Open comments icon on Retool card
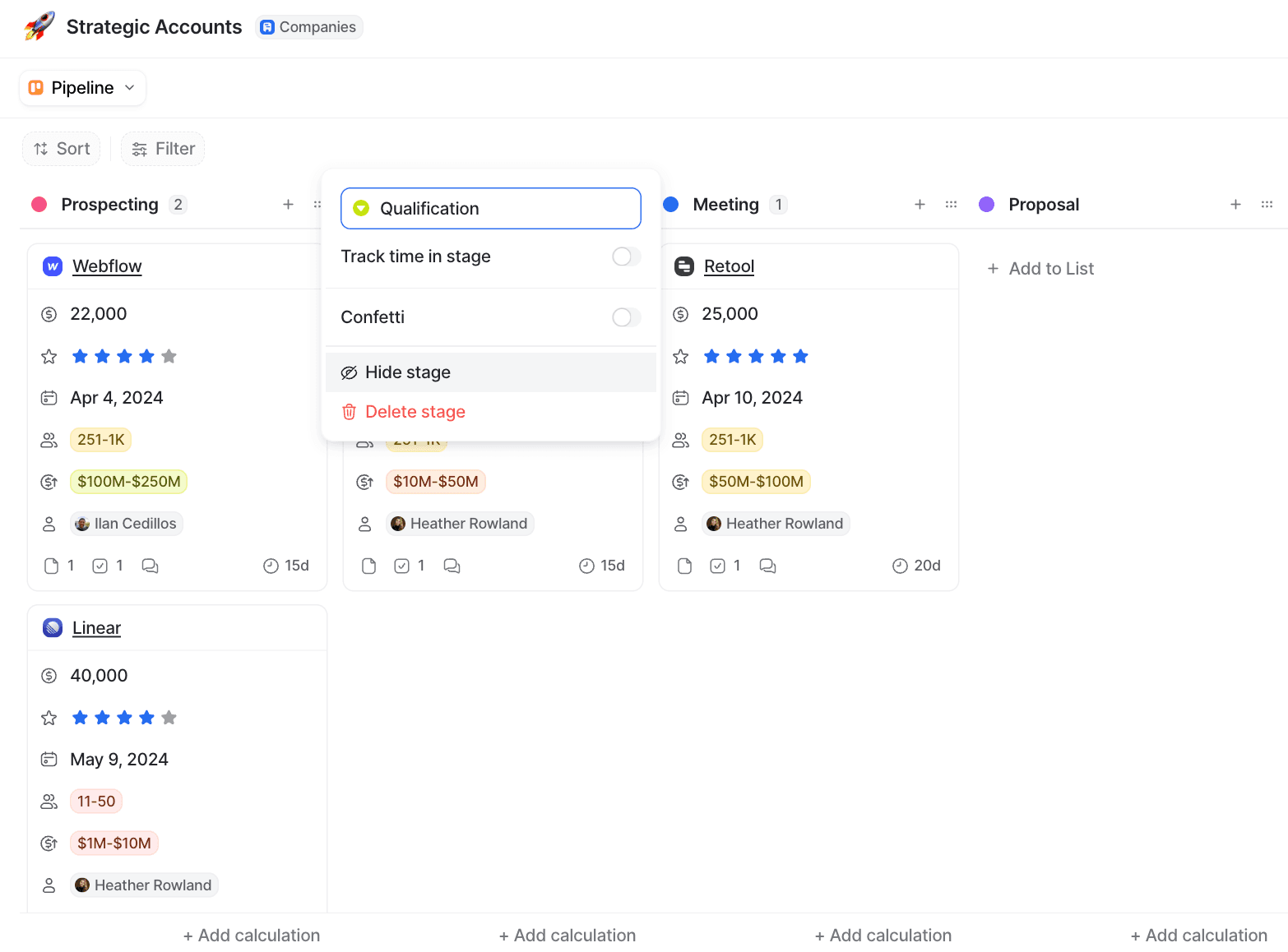 [767, 566]
